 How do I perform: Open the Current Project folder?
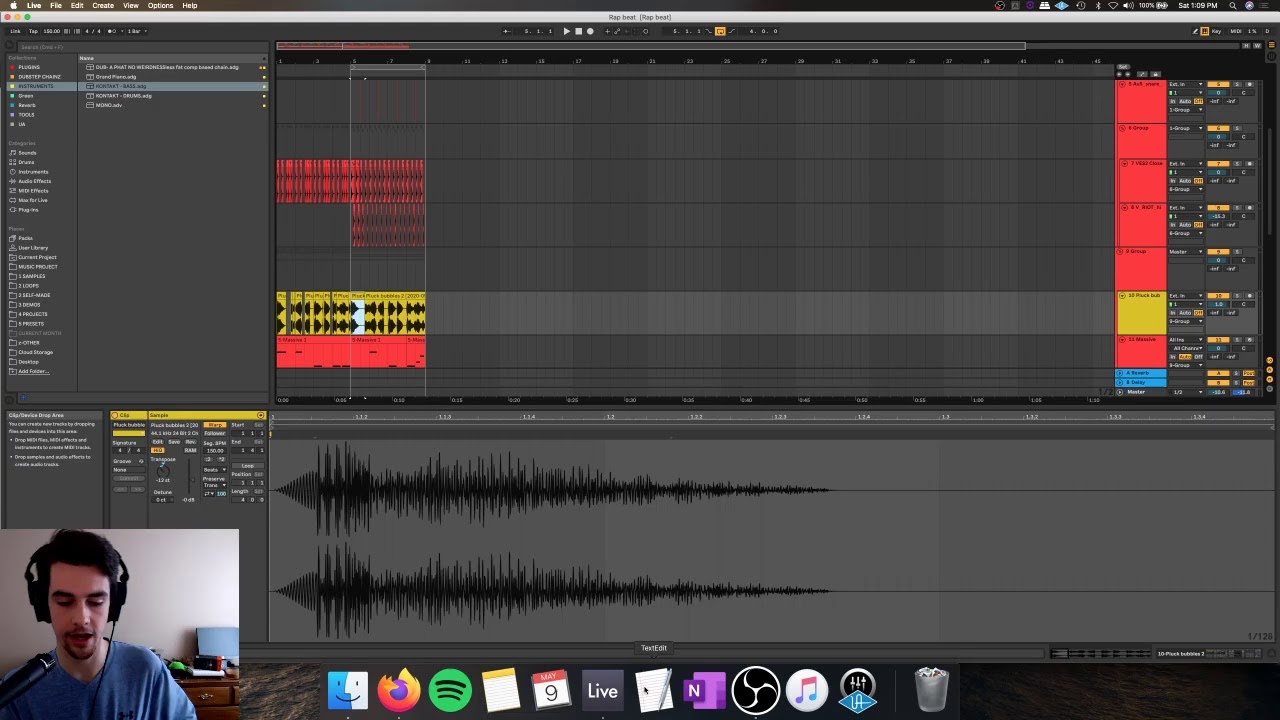coord(36,257)
